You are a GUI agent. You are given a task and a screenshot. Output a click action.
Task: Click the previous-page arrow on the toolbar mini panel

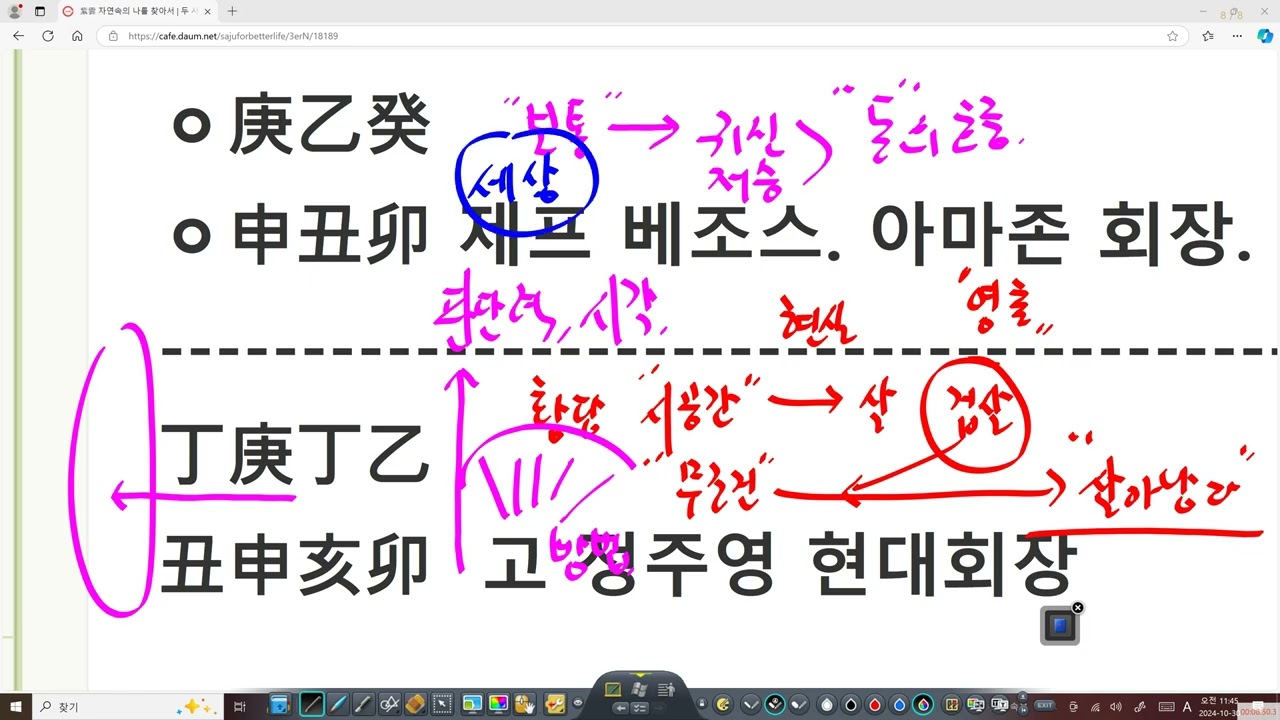coord(621,708)
